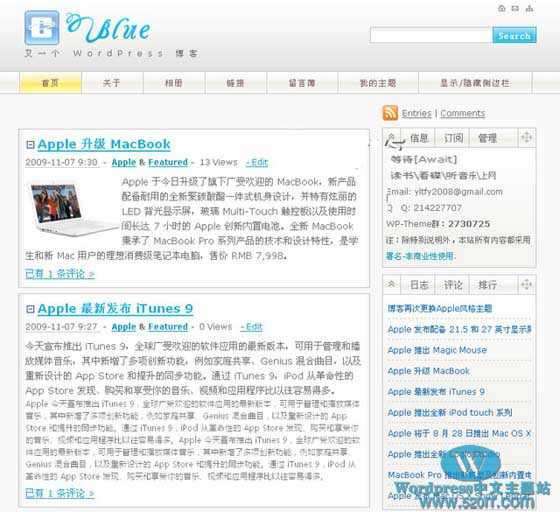Screen dimensions: 560x512
Task: Click Edit link on the iTunes 9 post
Action: pos(251,327)
